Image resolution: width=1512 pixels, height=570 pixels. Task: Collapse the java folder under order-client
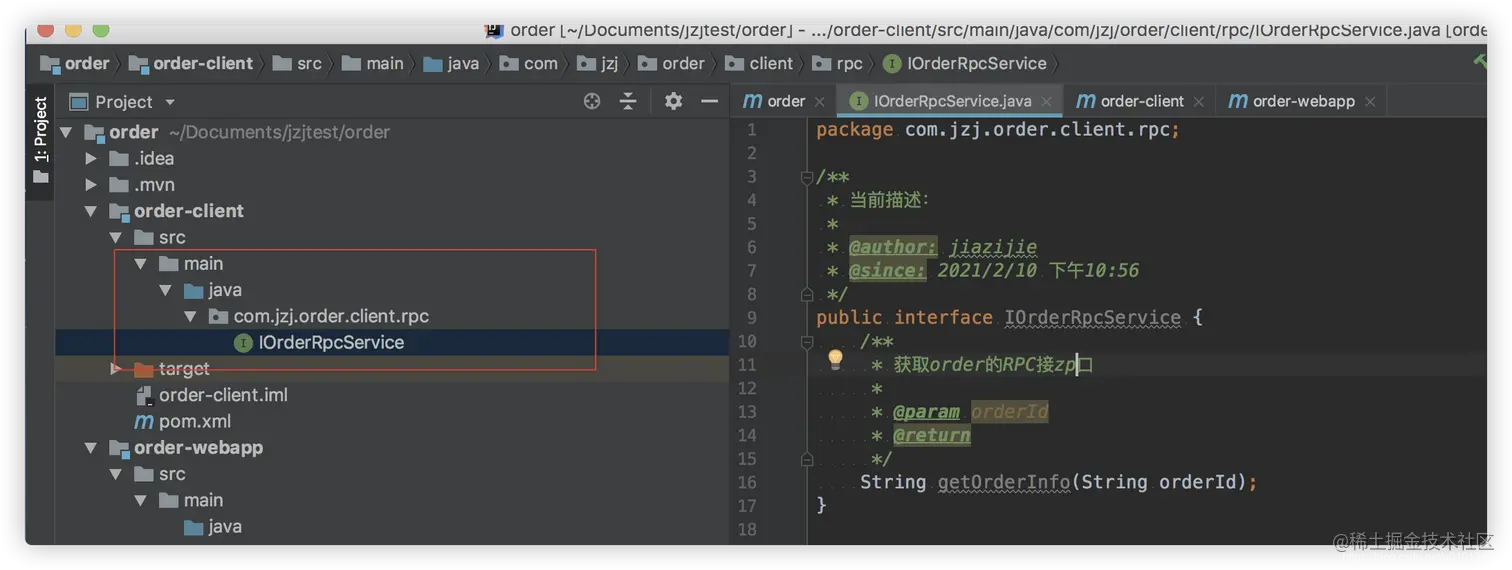pyautogui.click(x=166, y=290)
